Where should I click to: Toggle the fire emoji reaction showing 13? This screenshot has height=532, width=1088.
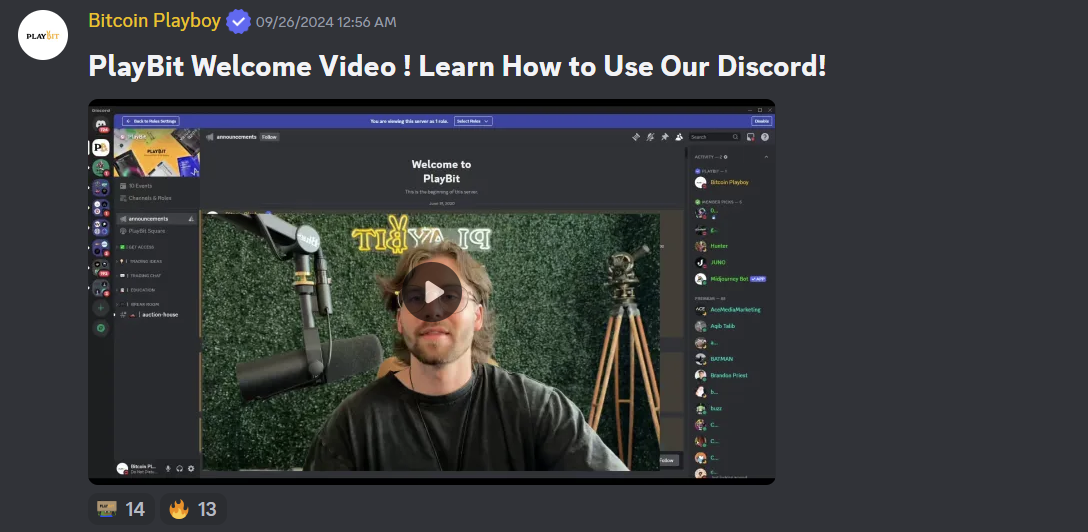pos(193,509)
